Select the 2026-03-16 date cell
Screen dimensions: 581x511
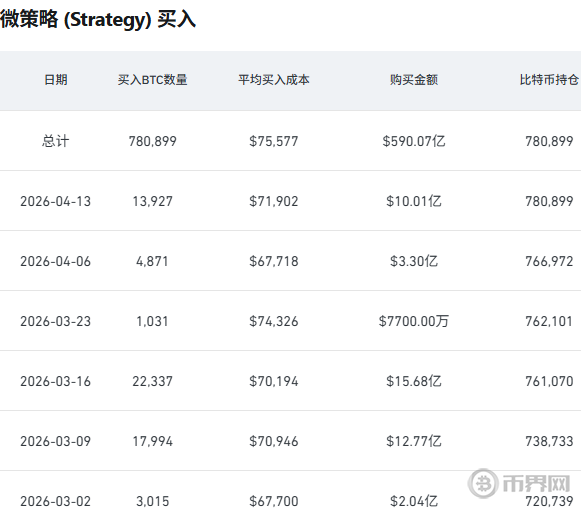coord(56,381)
